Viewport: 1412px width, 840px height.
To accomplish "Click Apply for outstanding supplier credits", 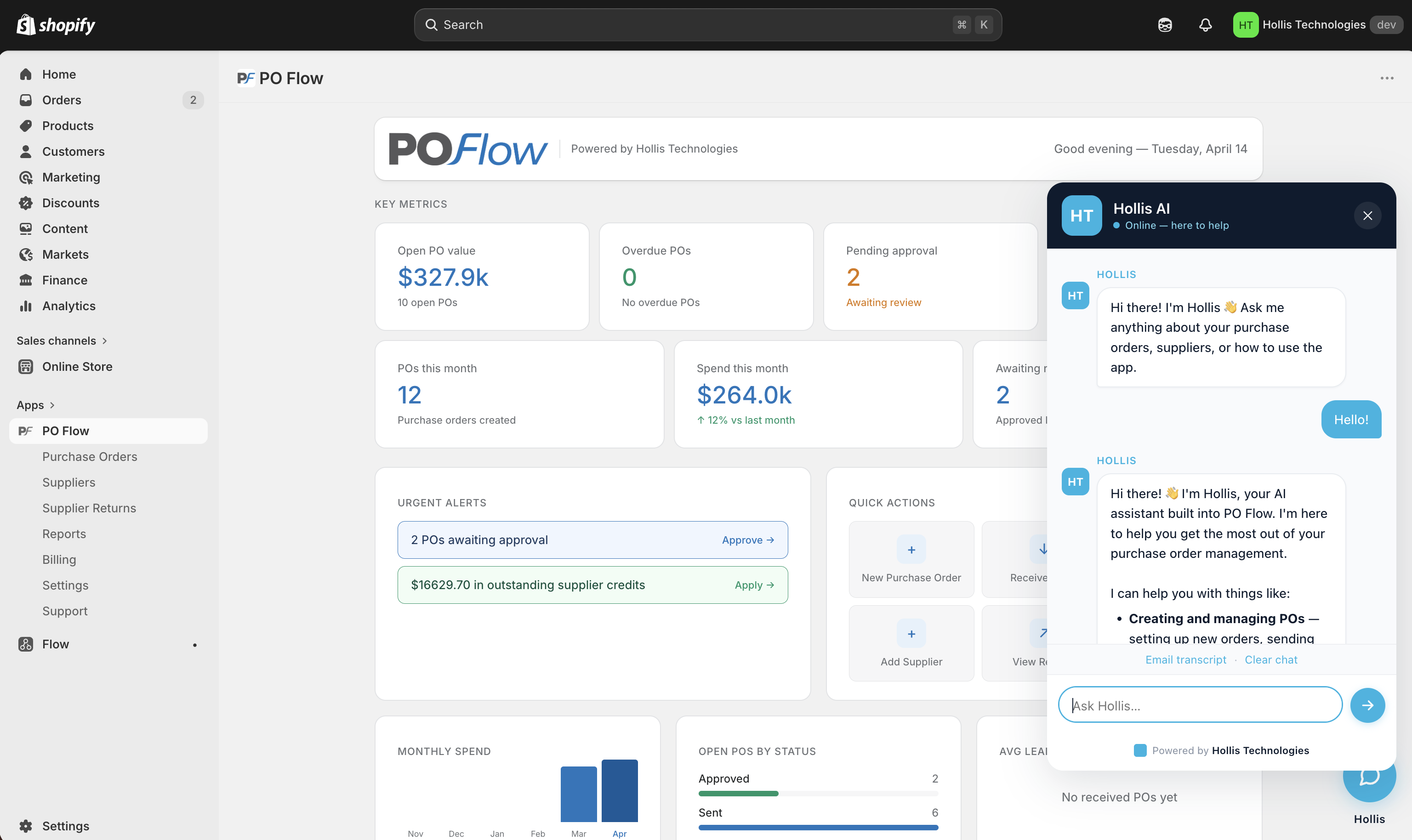I will pos(753,585).
